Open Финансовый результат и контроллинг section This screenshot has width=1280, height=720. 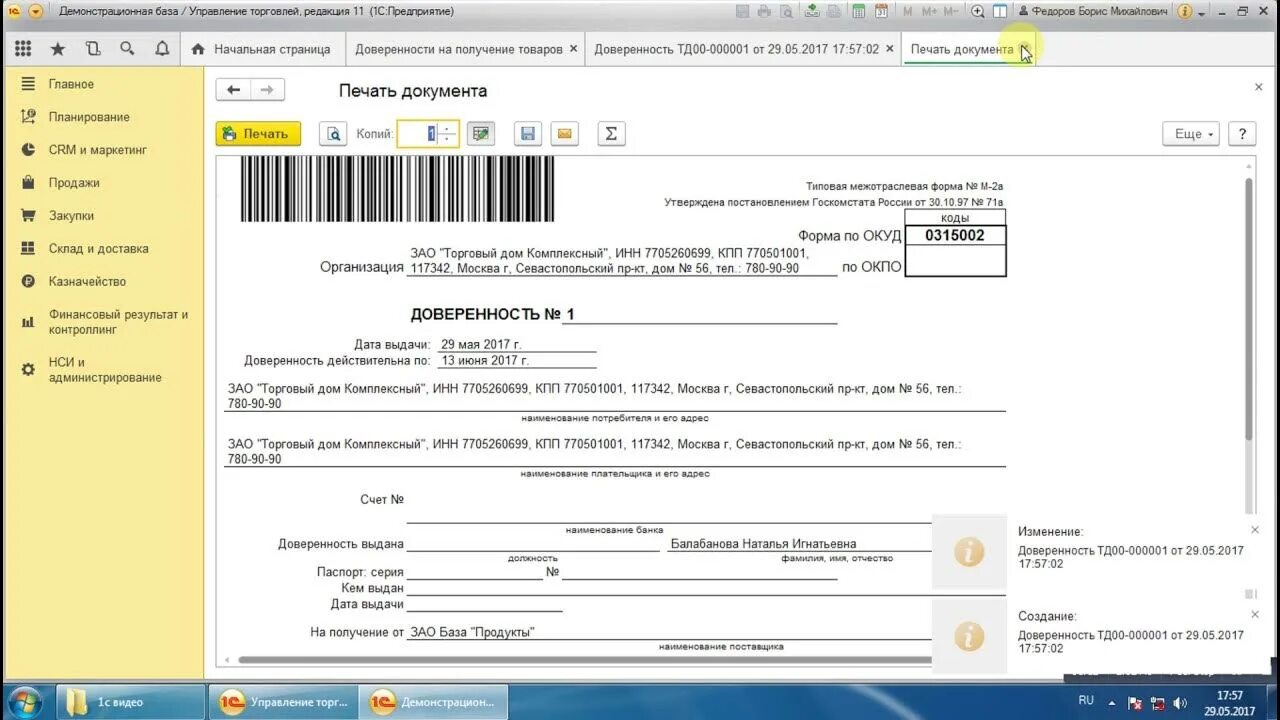click(118, 322)
